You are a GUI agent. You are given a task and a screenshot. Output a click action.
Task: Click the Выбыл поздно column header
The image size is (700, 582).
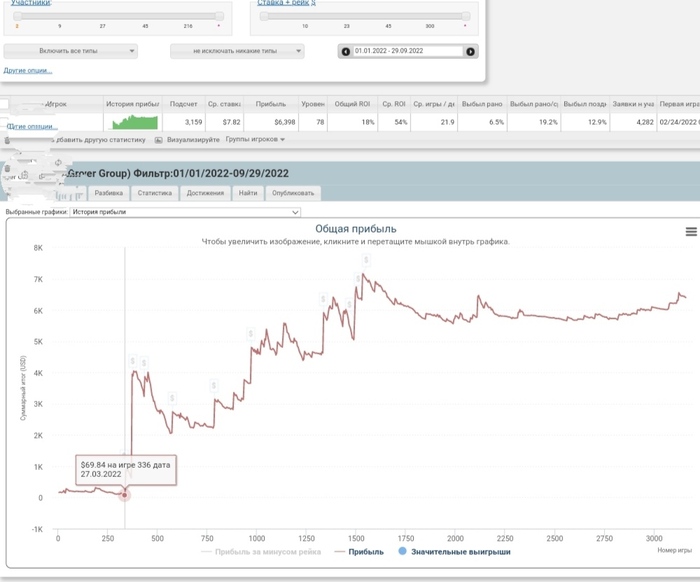tap(585, 104)
